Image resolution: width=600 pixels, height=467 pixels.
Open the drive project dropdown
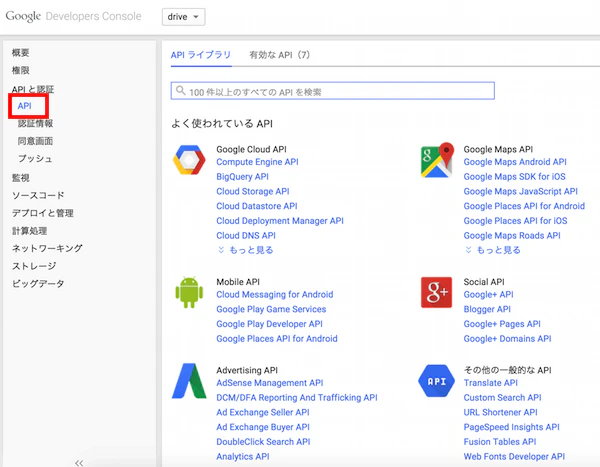pyautogui.click(x=184, y=17)
